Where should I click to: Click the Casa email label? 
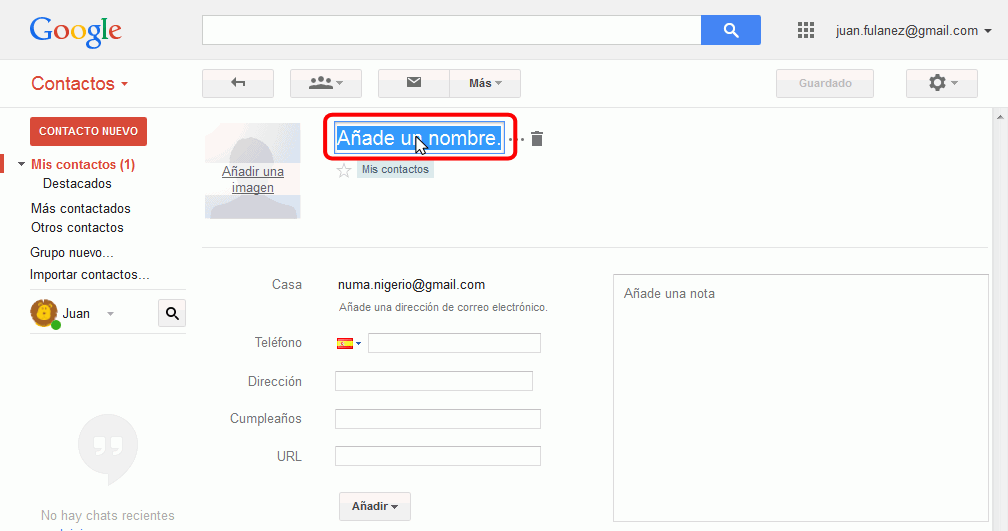tap(287, 285)
